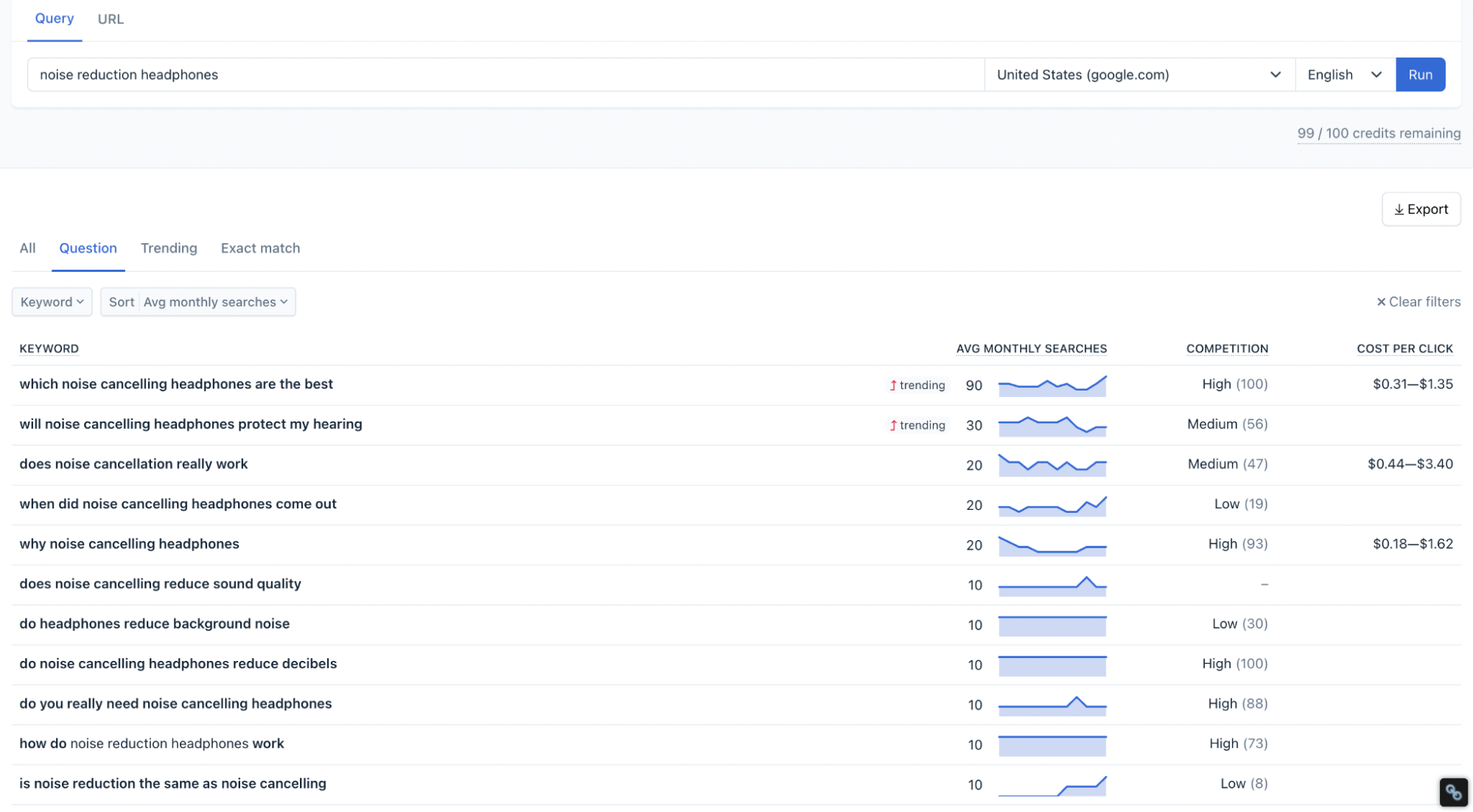Switch to the Trending tab
1473x812 pixels.
pyautogui.click(x=169, y=248)
